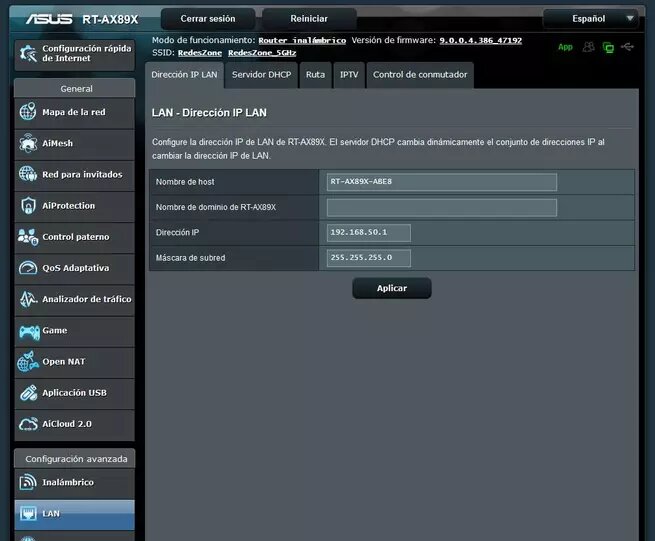Open Control paterno icon in sidebar
The height and width of the screenshot is (541, 655).
click(x=27, y=237)
